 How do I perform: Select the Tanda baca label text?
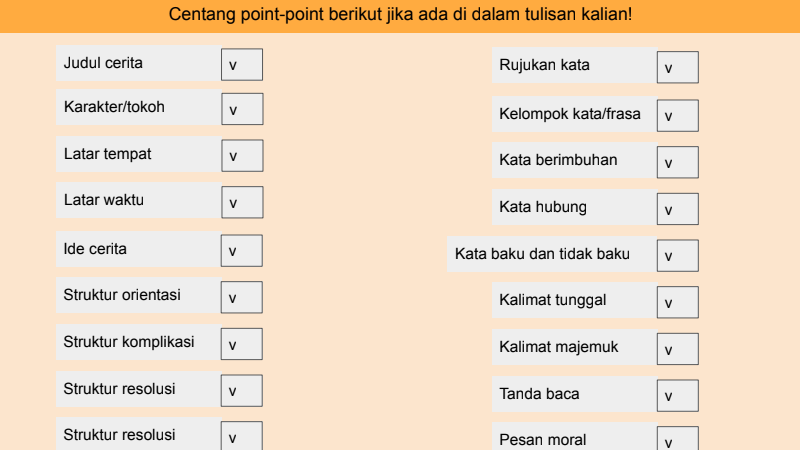[539, 394]
